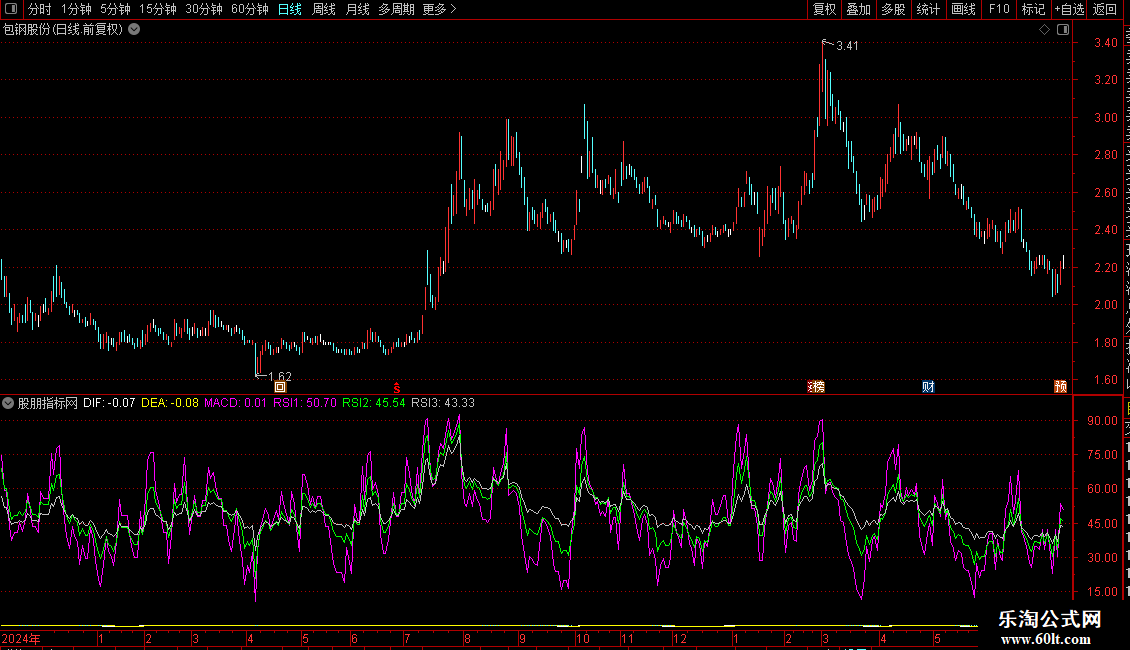Open the 更多 periods expander
The image size is (1130, 650).
click(439, 9)
